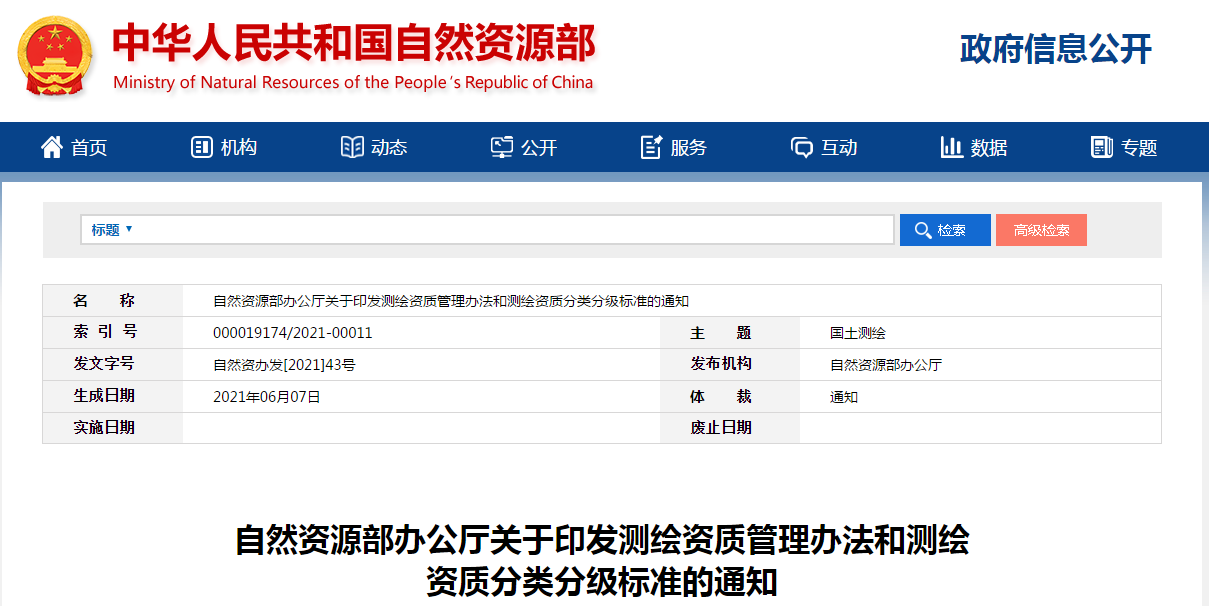This screenshot has width=1209, height=606.
Task: Open the 公开 navigation menu
Action: pos(524,146)
